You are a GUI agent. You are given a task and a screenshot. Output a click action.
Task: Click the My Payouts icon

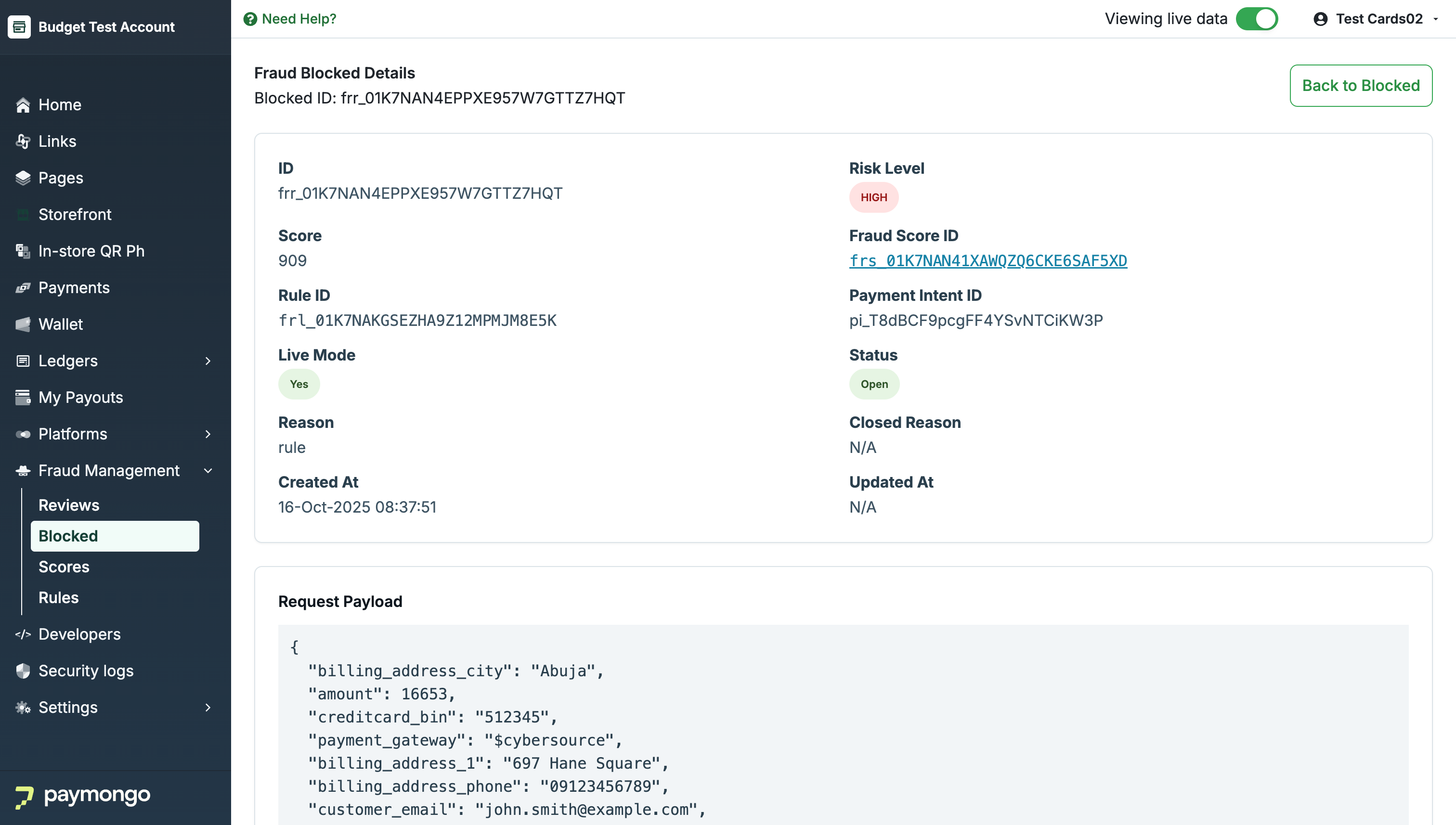[x=23, y=398]
